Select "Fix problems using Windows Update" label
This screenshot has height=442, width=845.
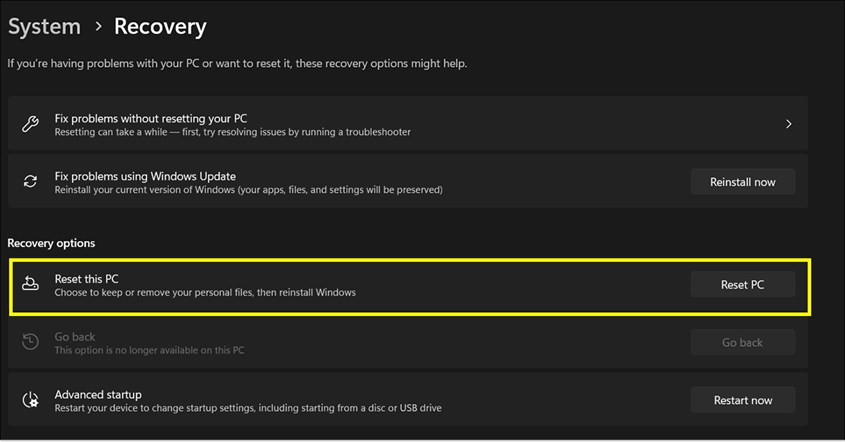coord(145,176)
